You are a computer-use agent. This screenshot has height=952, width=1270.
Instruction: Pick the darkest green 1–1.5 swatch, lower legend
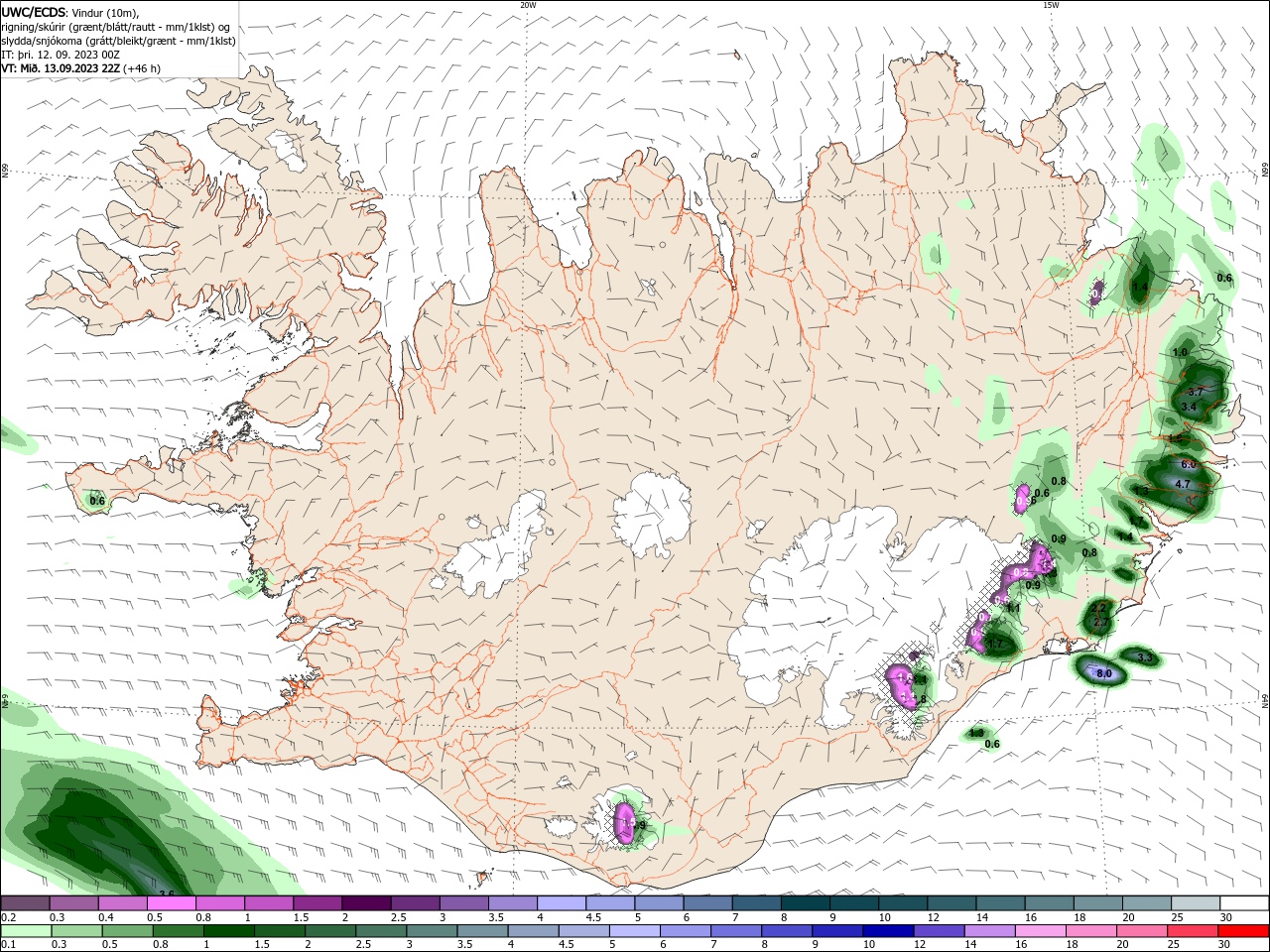click(228, 931)
